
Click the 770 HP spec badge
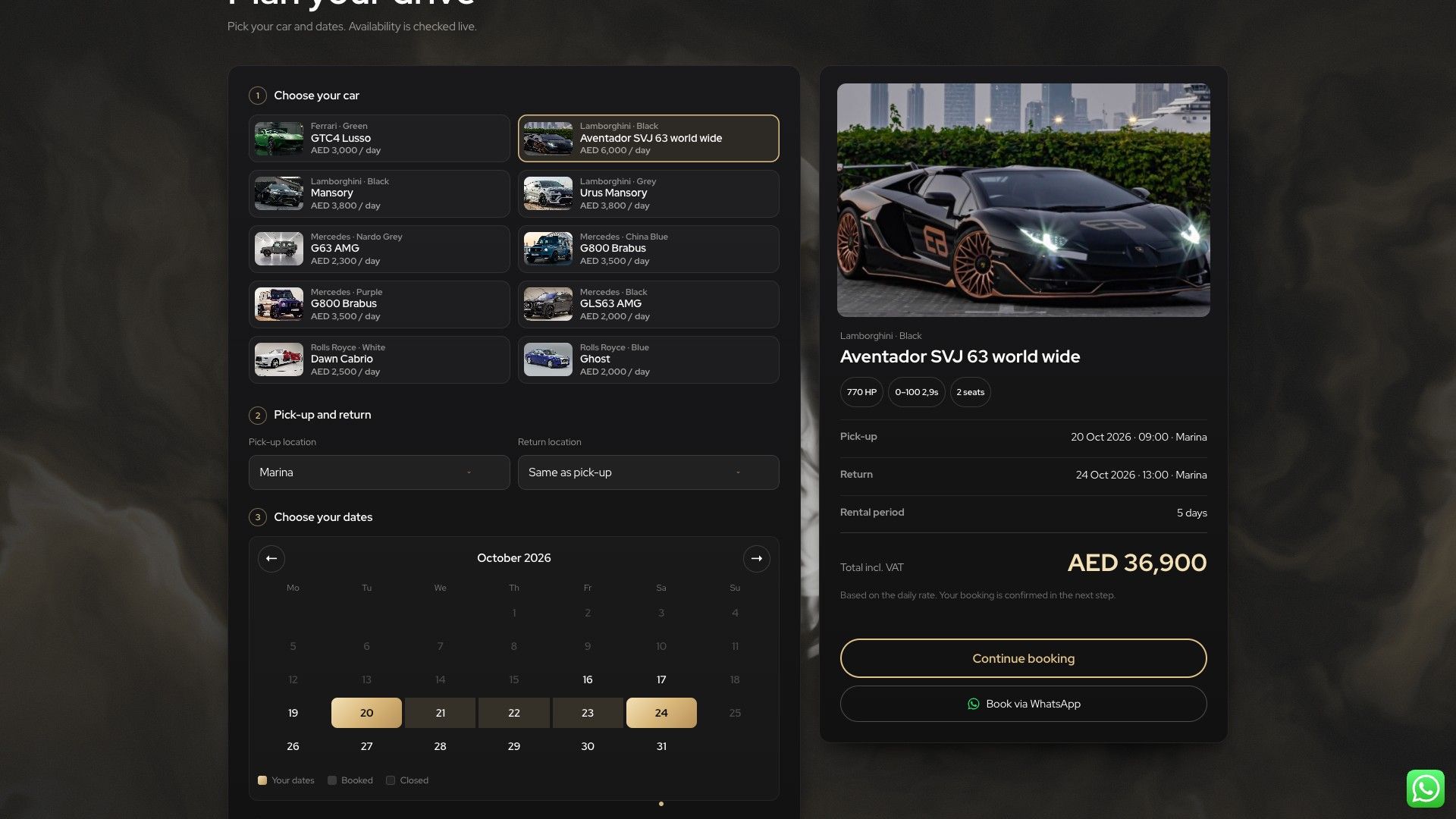click(x=861, y=392)
